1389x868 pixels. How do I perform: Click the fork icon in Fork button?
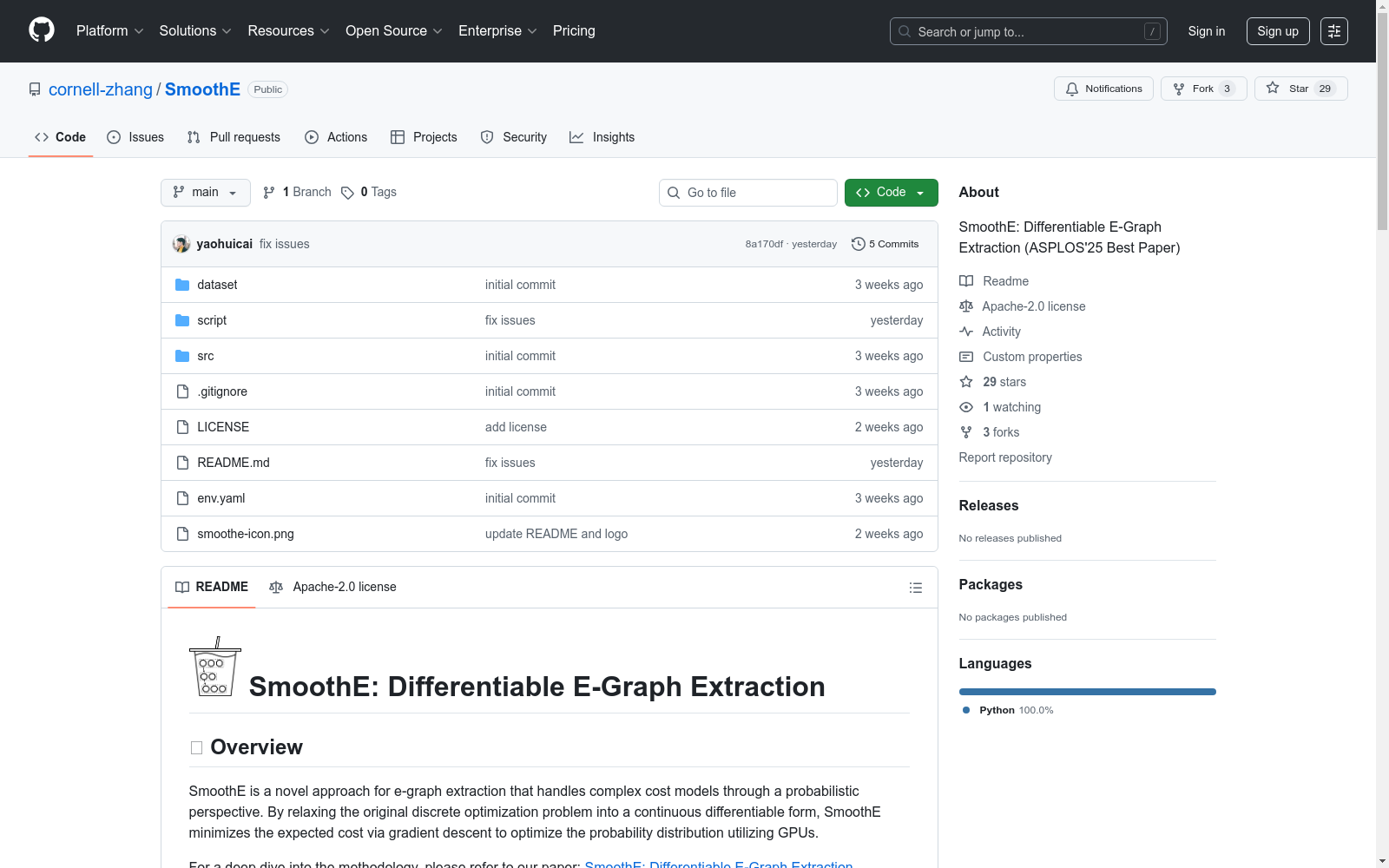click(x=1179, y=89)
